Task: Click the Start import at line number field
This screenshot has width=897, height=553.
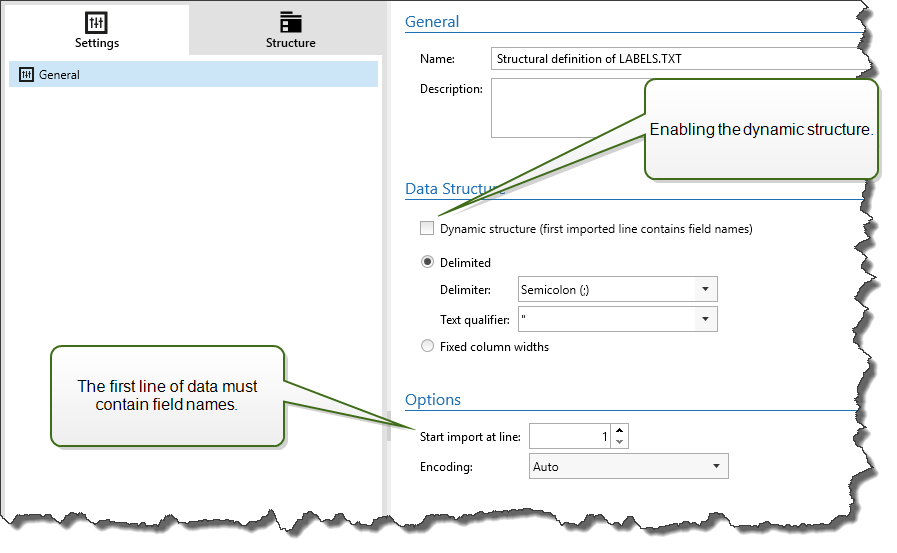Action: [570, 437]
